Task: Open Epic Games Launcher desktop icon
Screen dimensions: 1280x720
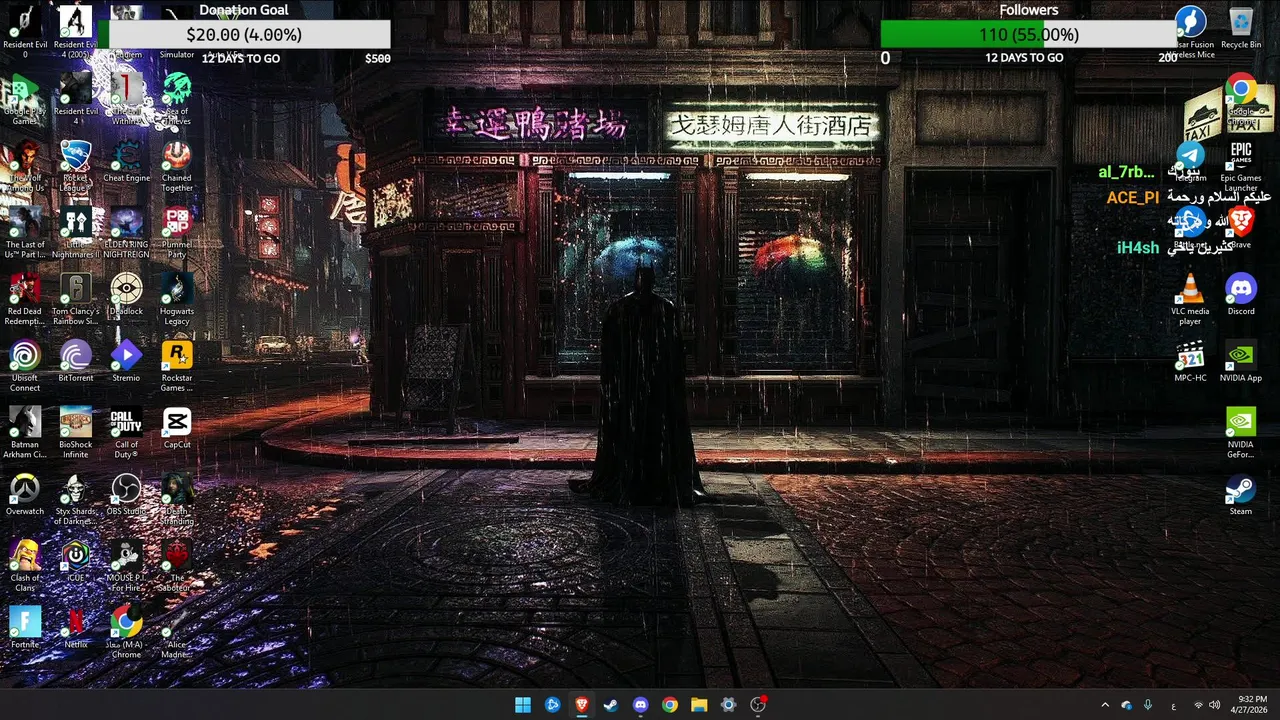Action: (1241, 165)
